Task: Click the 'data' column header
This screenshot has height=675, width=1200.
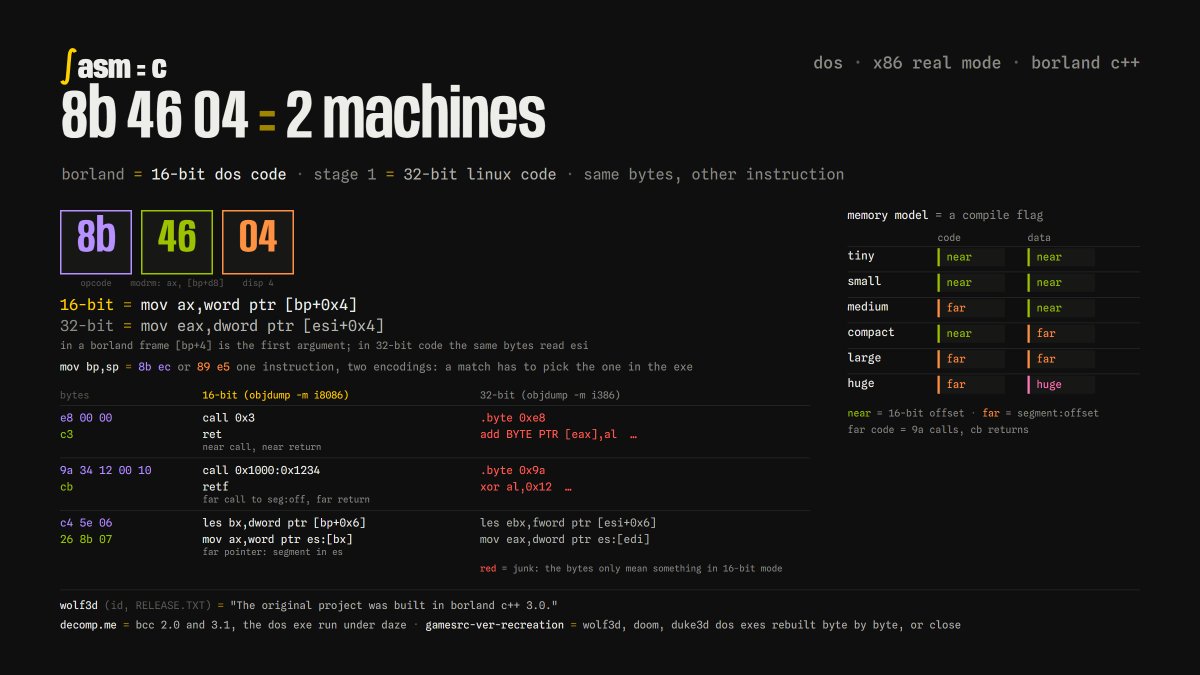Action: tap(1039, 238)
